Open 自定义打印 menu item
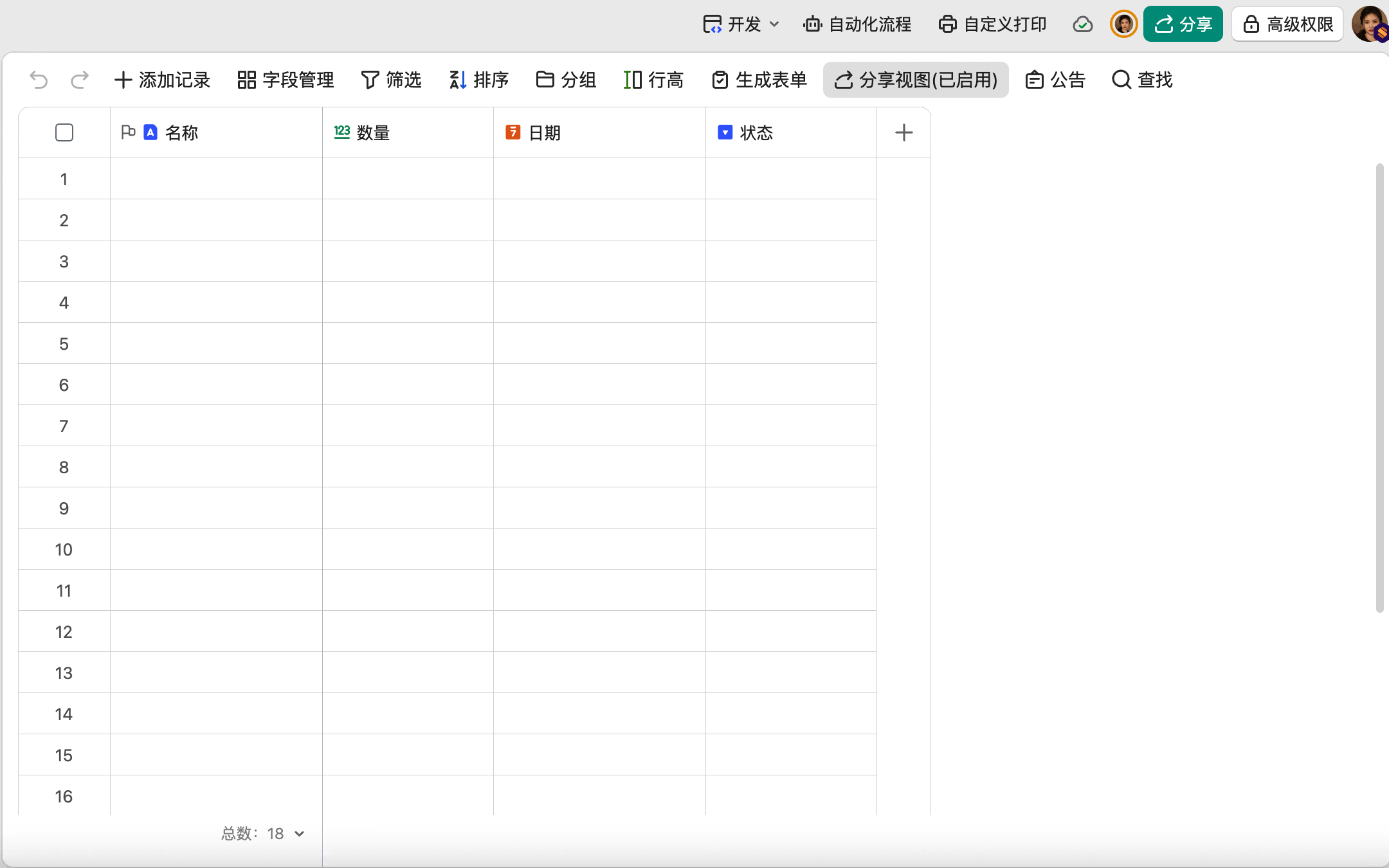Image resolution: width=1389 pixels, height=868 pixels. click(x=992, y=24)
